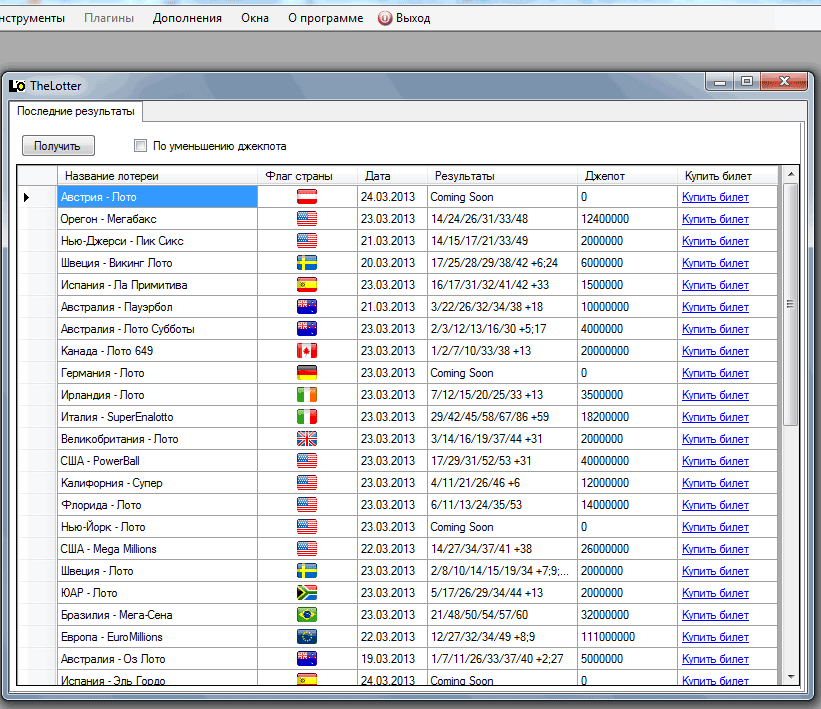821x709 pixels.
Task: Click the UK flag in the Великобритания - Лото row
Action: click(x=307, y=439)
